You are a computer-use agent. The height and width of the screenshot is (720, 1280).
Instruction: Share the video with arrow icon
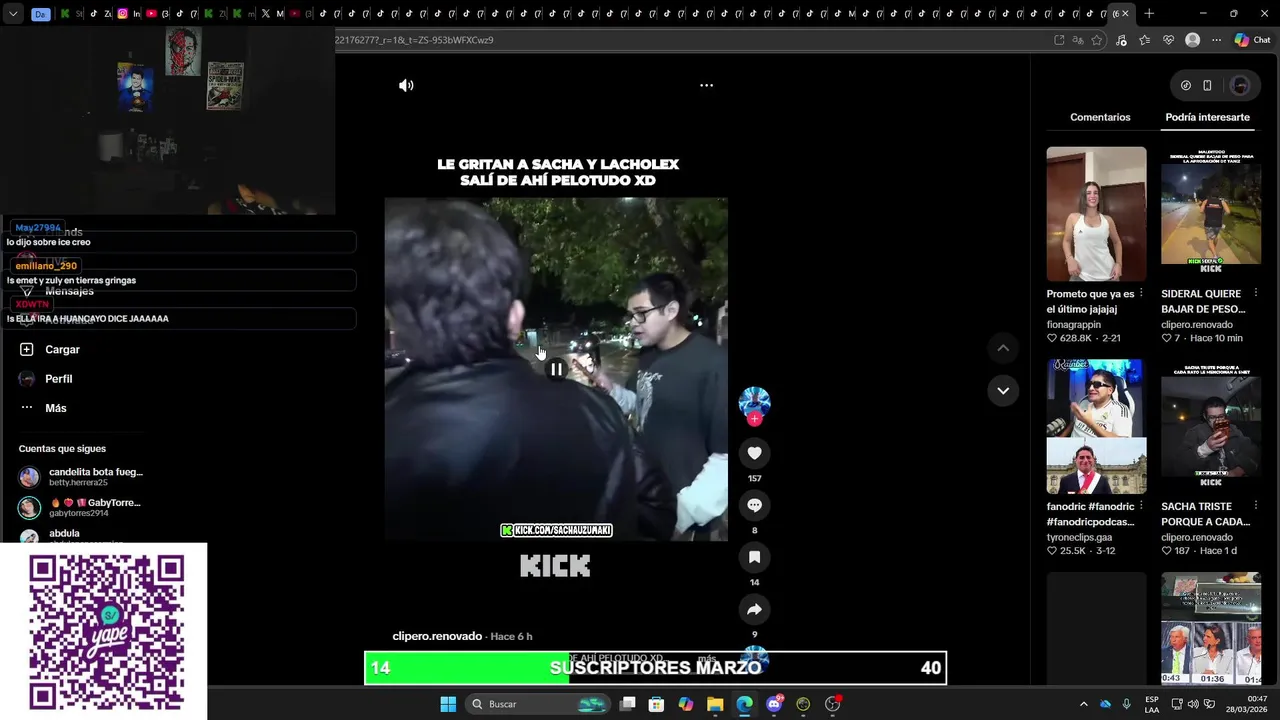754,609
